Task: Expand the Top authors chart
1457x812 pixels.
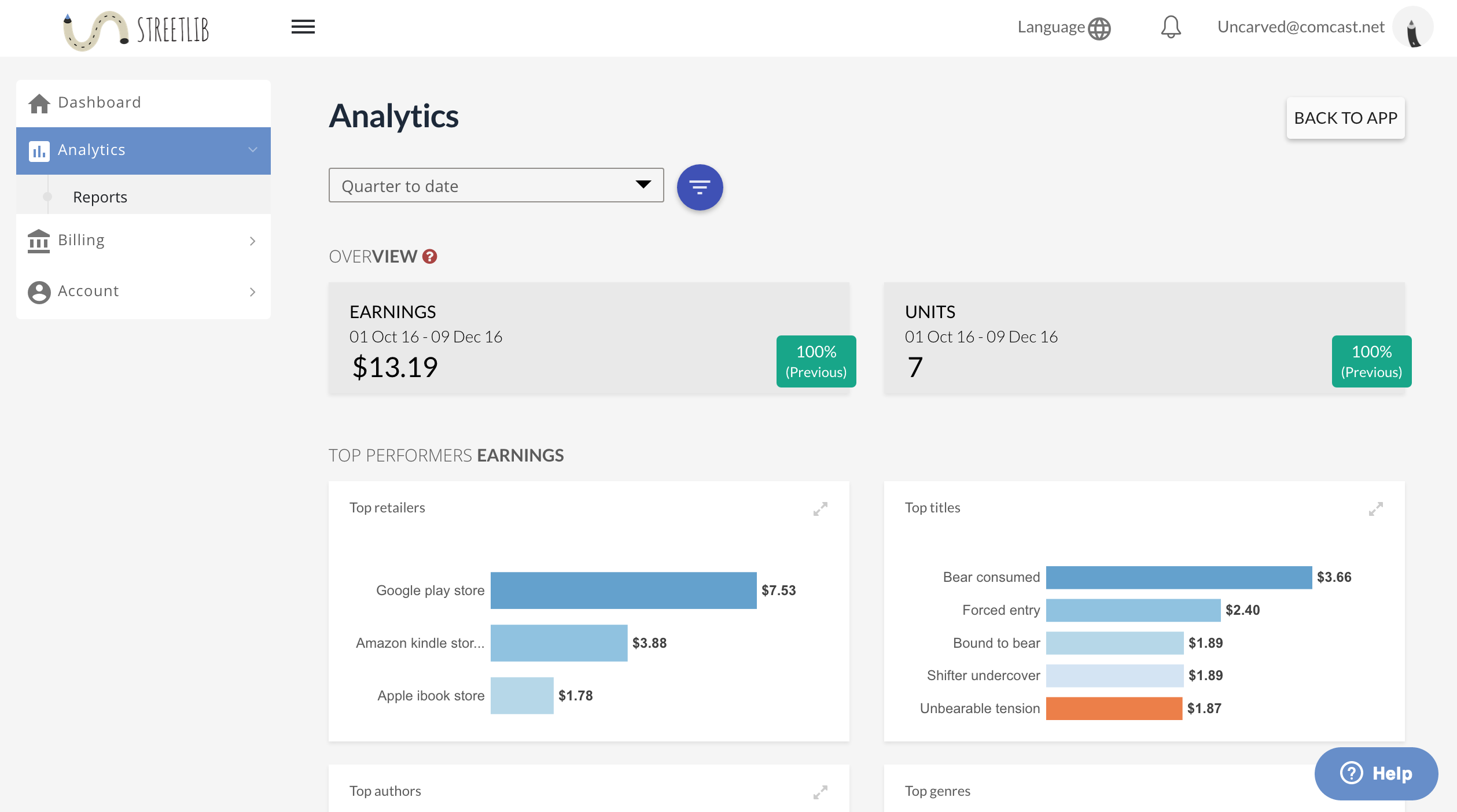Action: click(820, 792)
